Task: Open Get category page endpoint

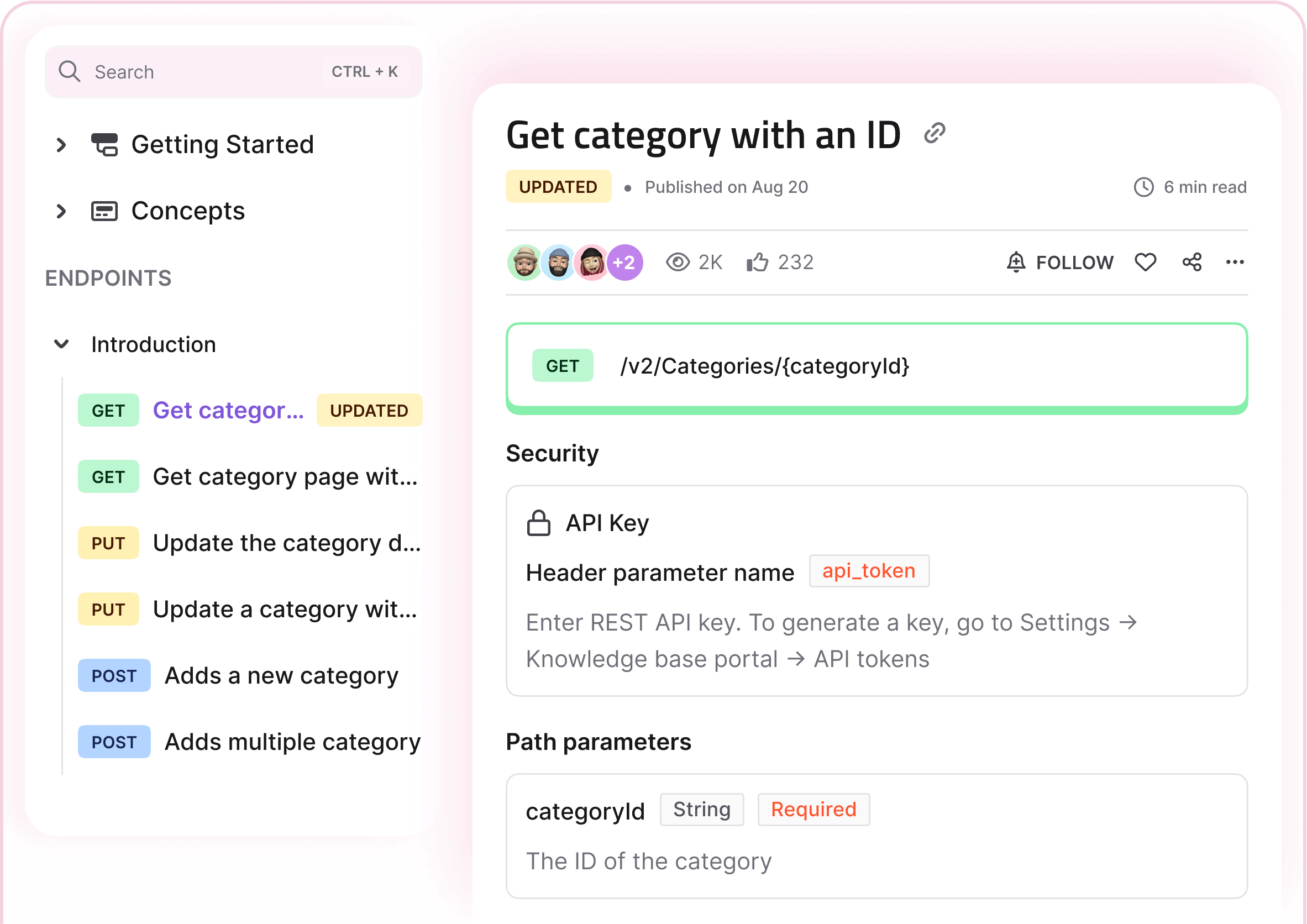Action: pyautogui.click(x=285, y=477)
